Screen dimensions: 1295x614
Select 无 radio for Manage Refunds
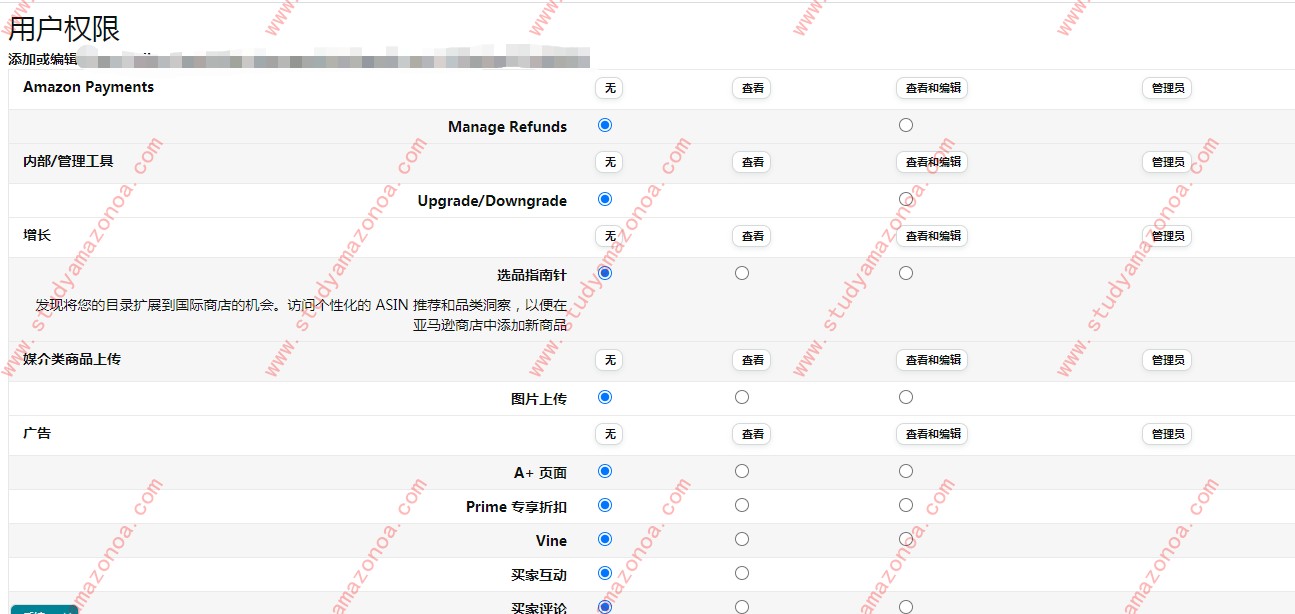point(604,125)
